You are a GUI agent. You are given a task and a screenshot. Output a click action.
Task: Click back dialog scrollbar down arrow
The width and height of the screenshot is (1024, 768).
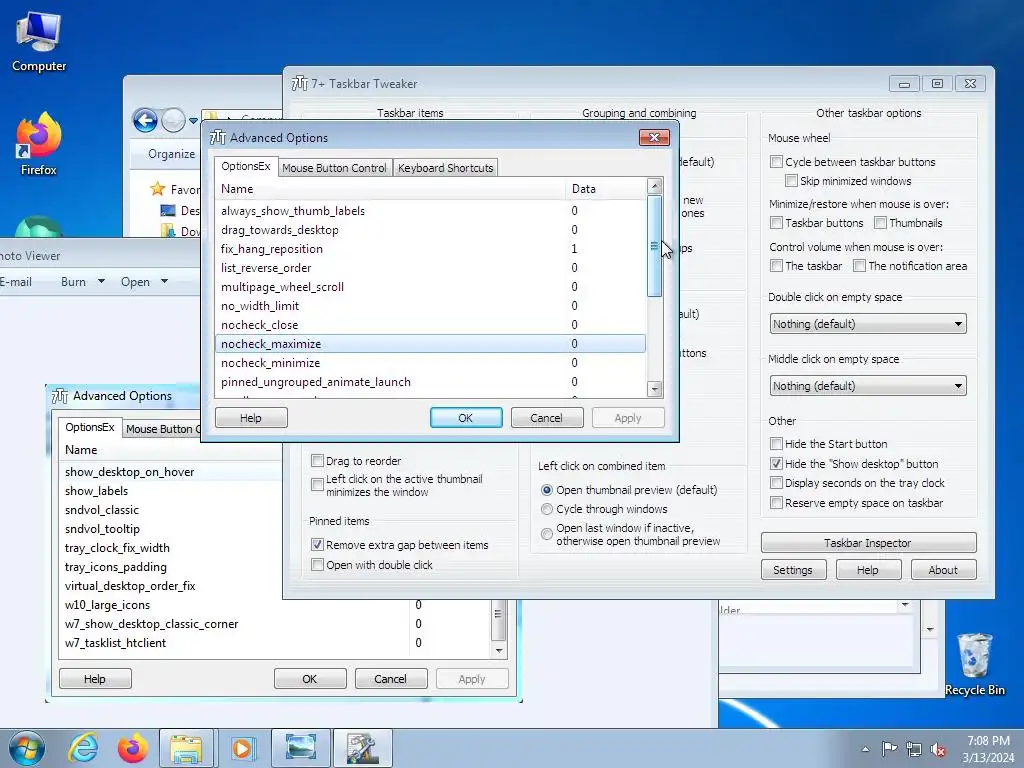click(x=498, y=650)
